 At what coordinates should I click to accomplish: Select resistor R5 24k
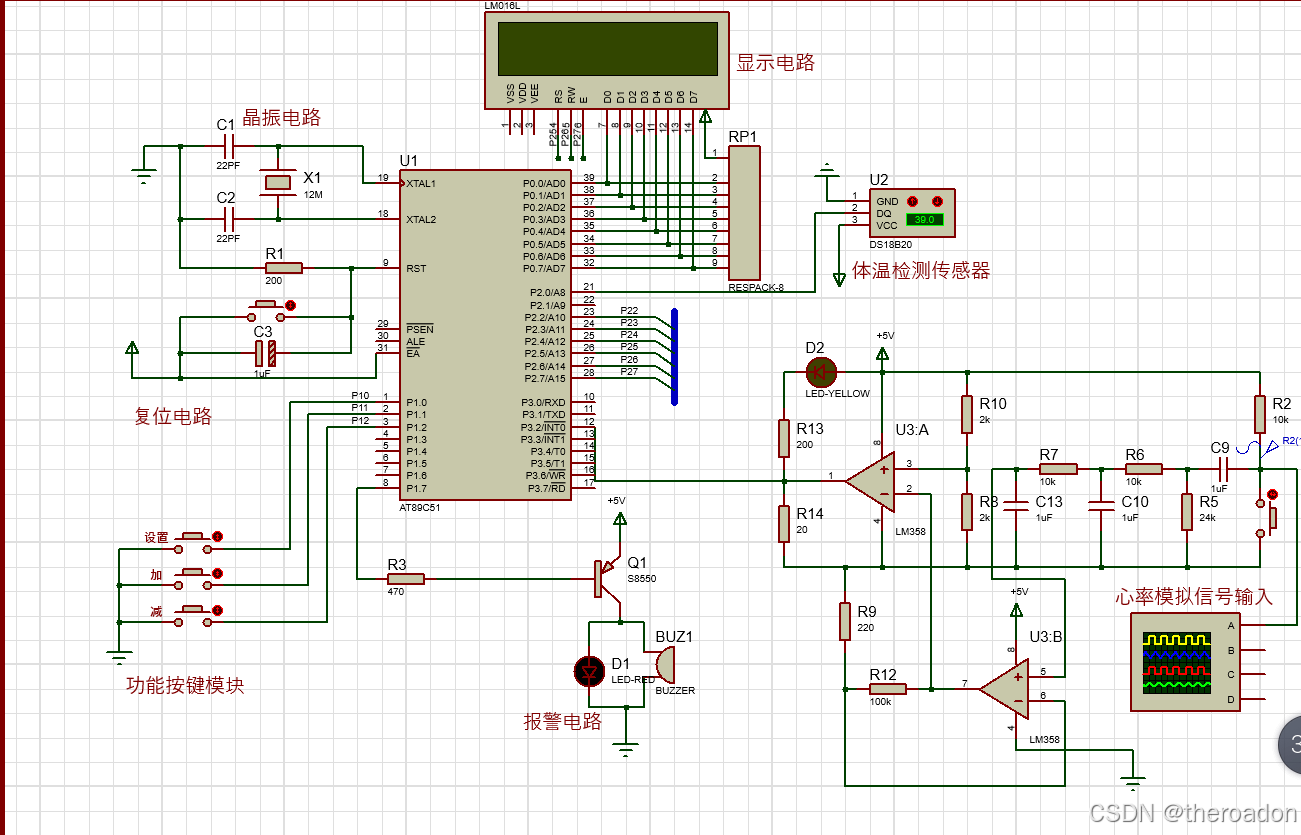pos(1186,511)
